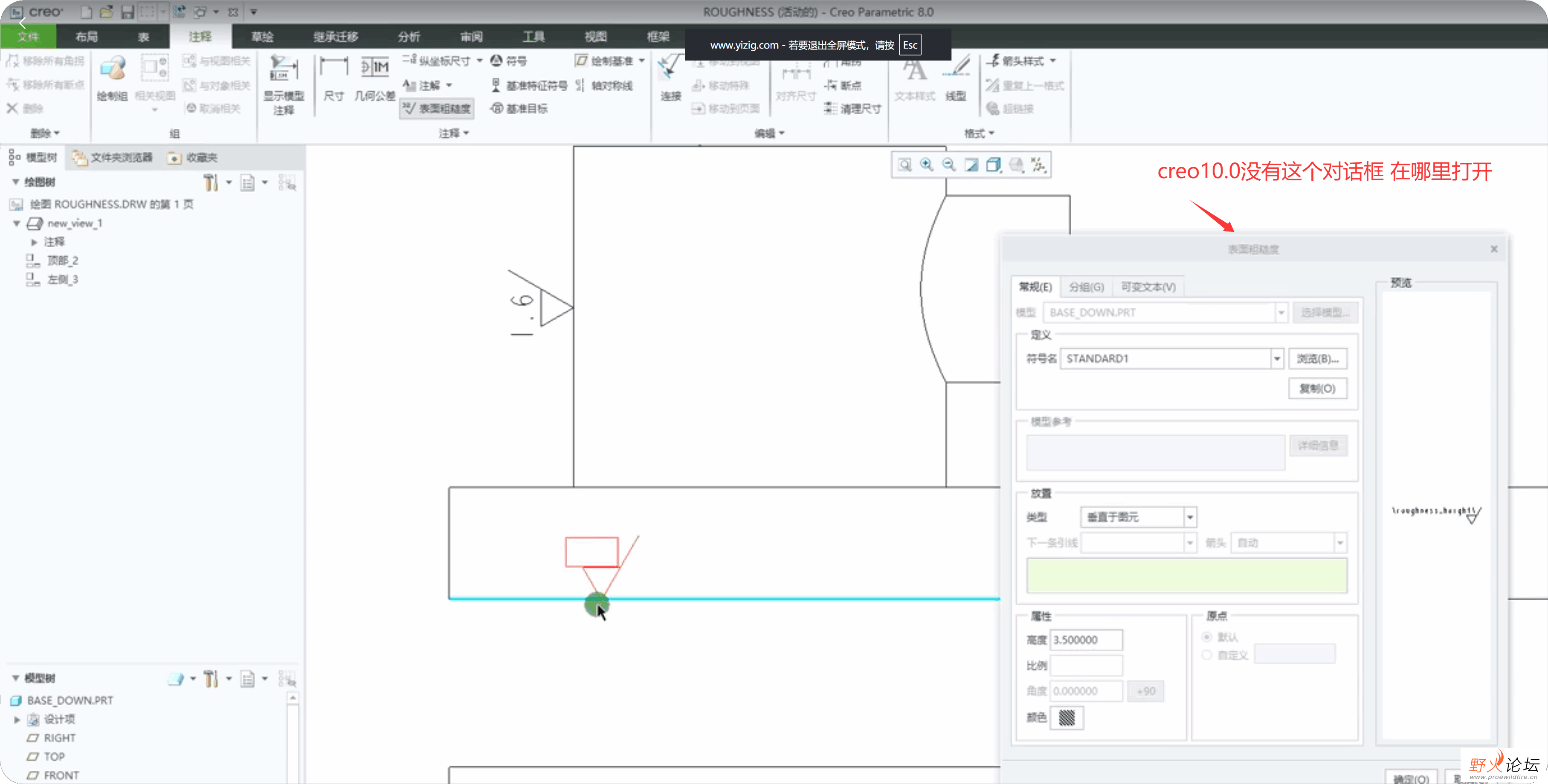Select the Custom (自定义) origin radio button
This screenshot has width=1548, height=784.
[1207, 655]
